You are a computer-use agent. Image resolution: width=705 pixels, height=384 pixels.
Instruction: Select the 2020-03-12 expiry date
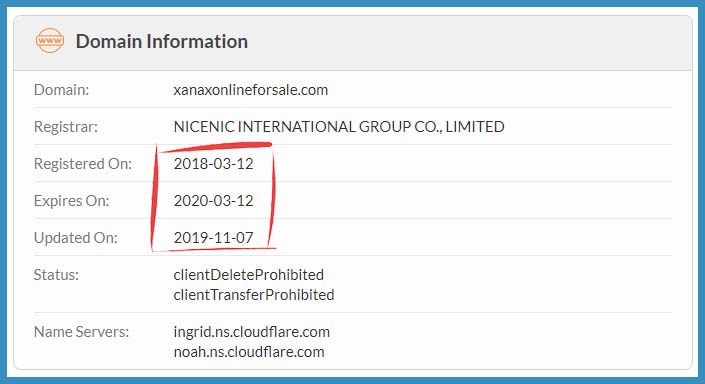pyautogui.click(x=214, y=201)
